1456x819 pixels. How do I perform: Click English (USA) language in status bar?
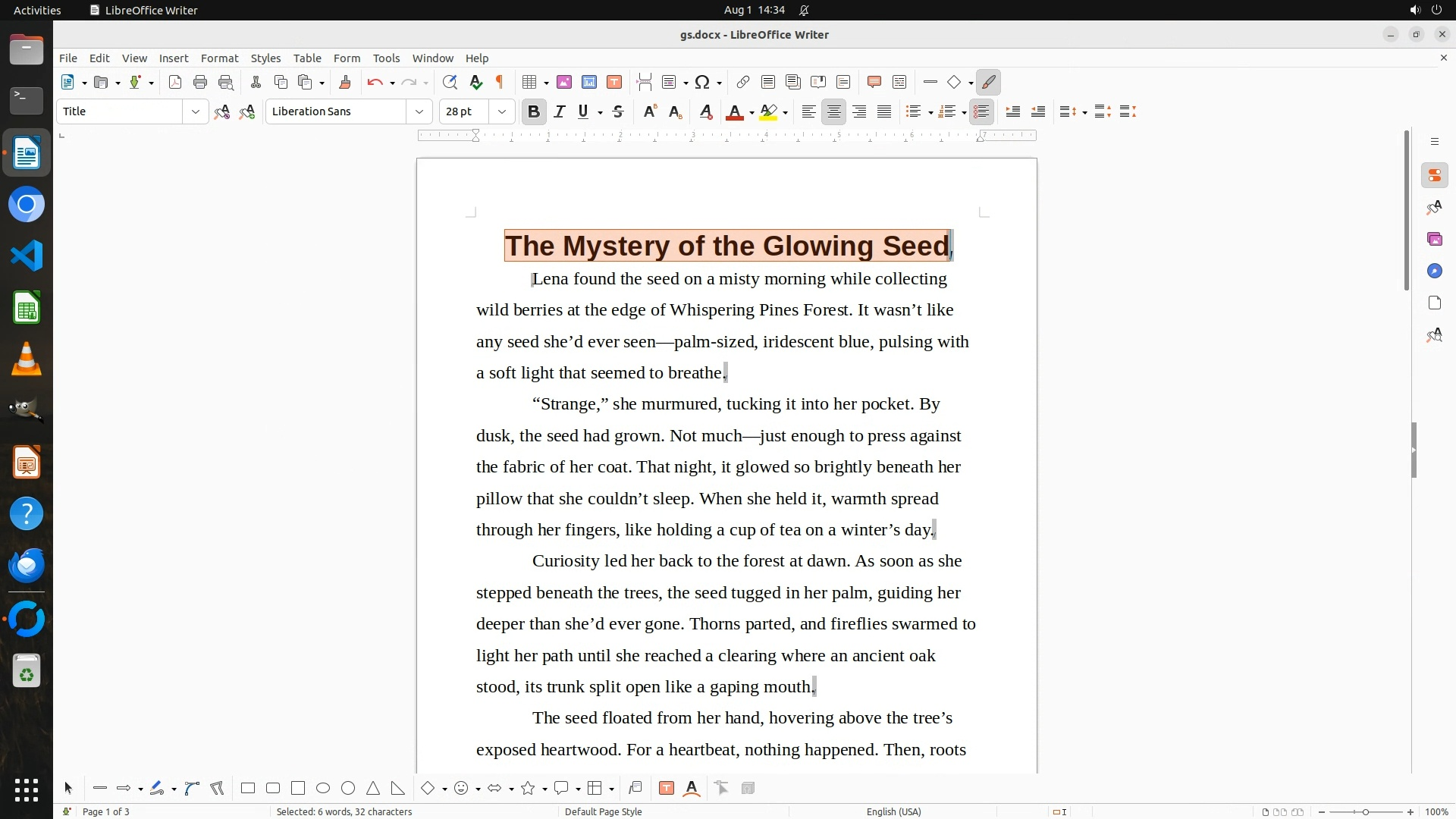click(893, 812)
